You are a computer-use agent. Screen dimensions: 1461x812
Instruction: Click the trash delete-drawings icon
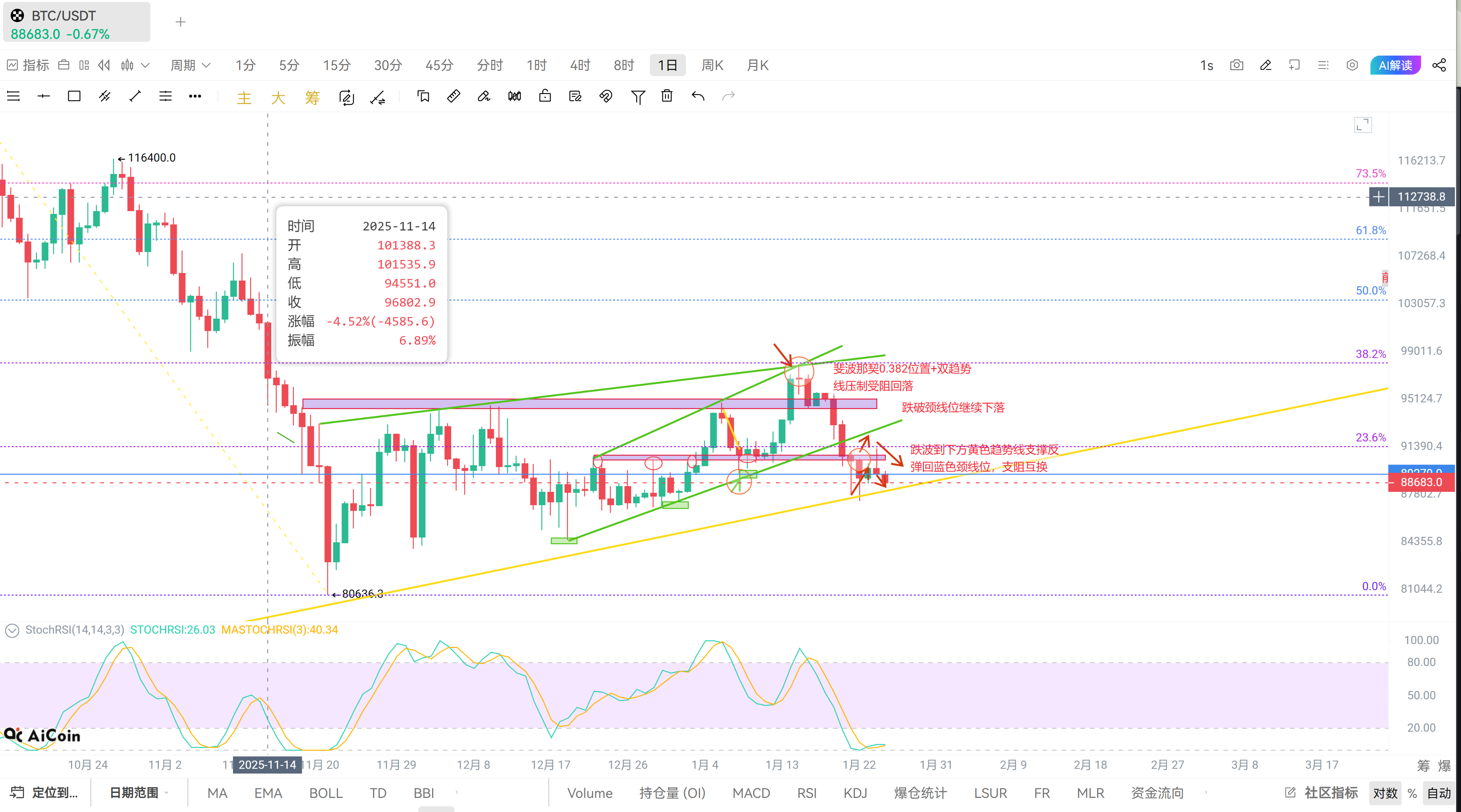tap(667, 96)
